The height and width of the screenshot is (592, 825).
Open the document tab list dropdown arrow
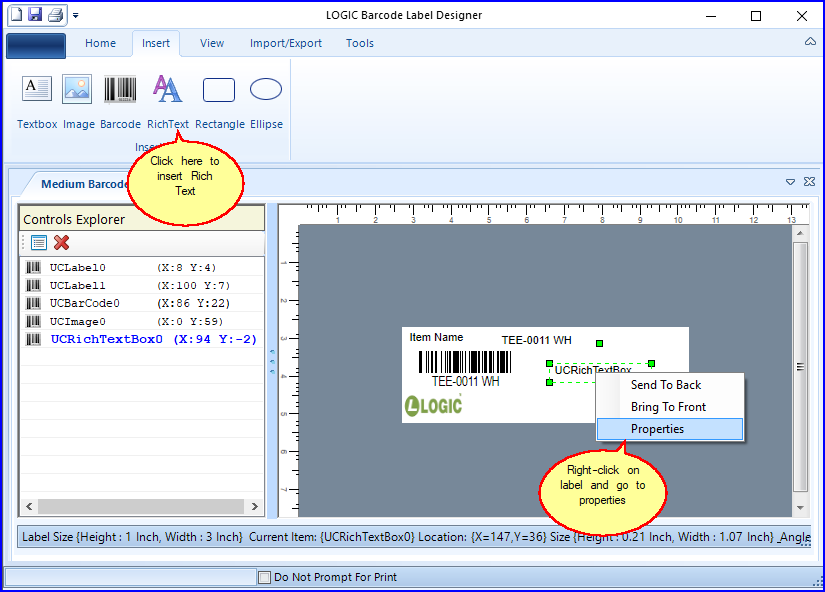(790, 182)
